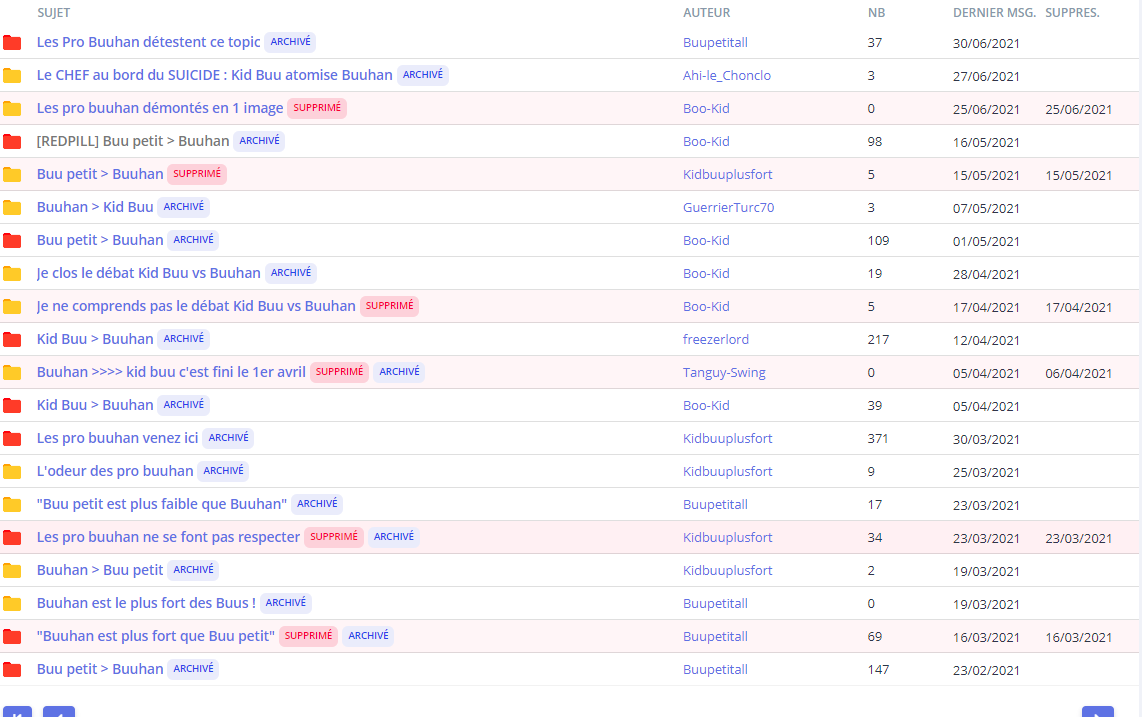Open the topic "Les Pro Buuhan détestent ce topic"
Screen dimensions: 1142x717
coord(149,42)
